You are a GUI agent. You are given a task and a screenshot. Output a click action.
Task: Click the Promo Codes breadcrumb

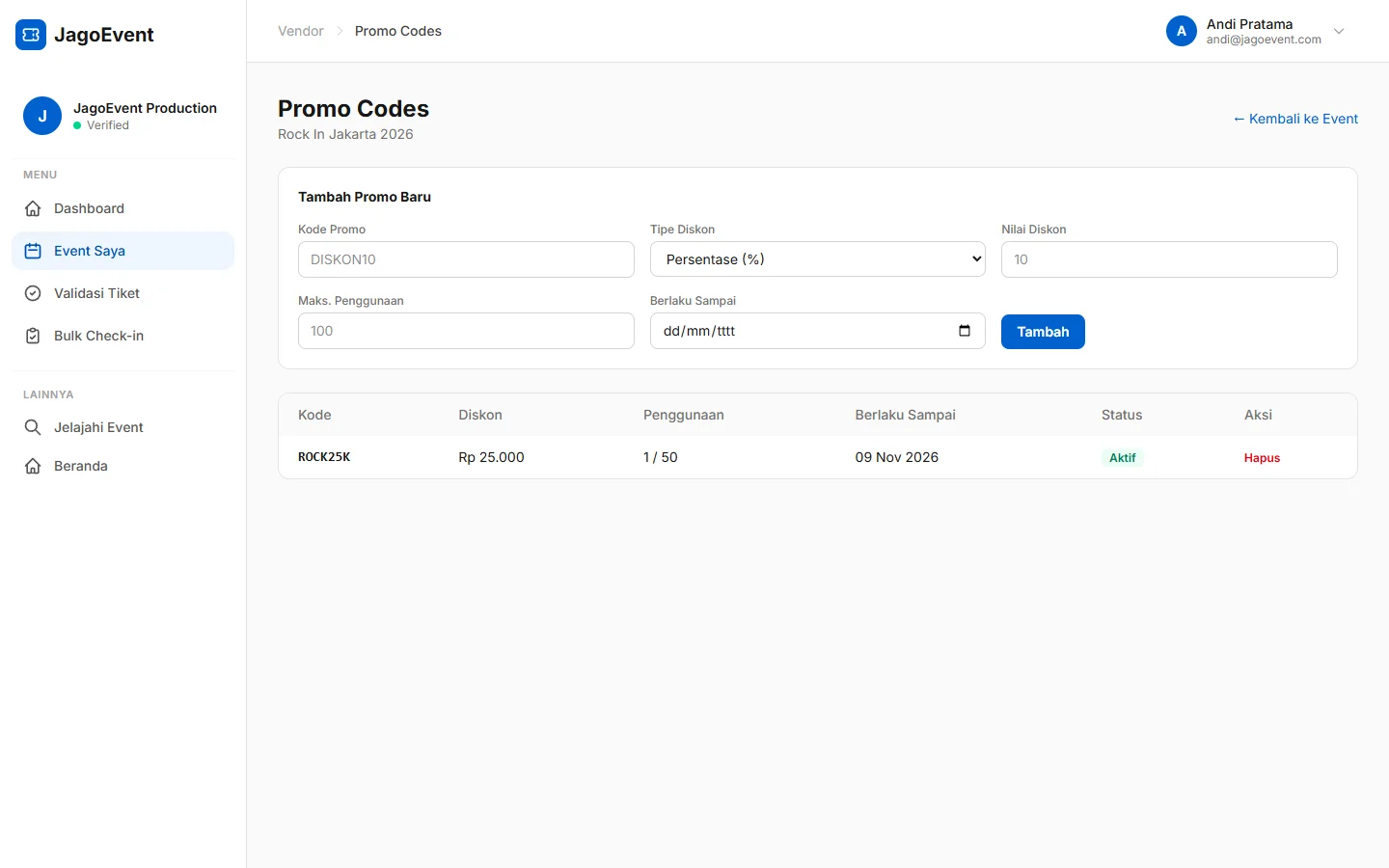pos(398,31)
